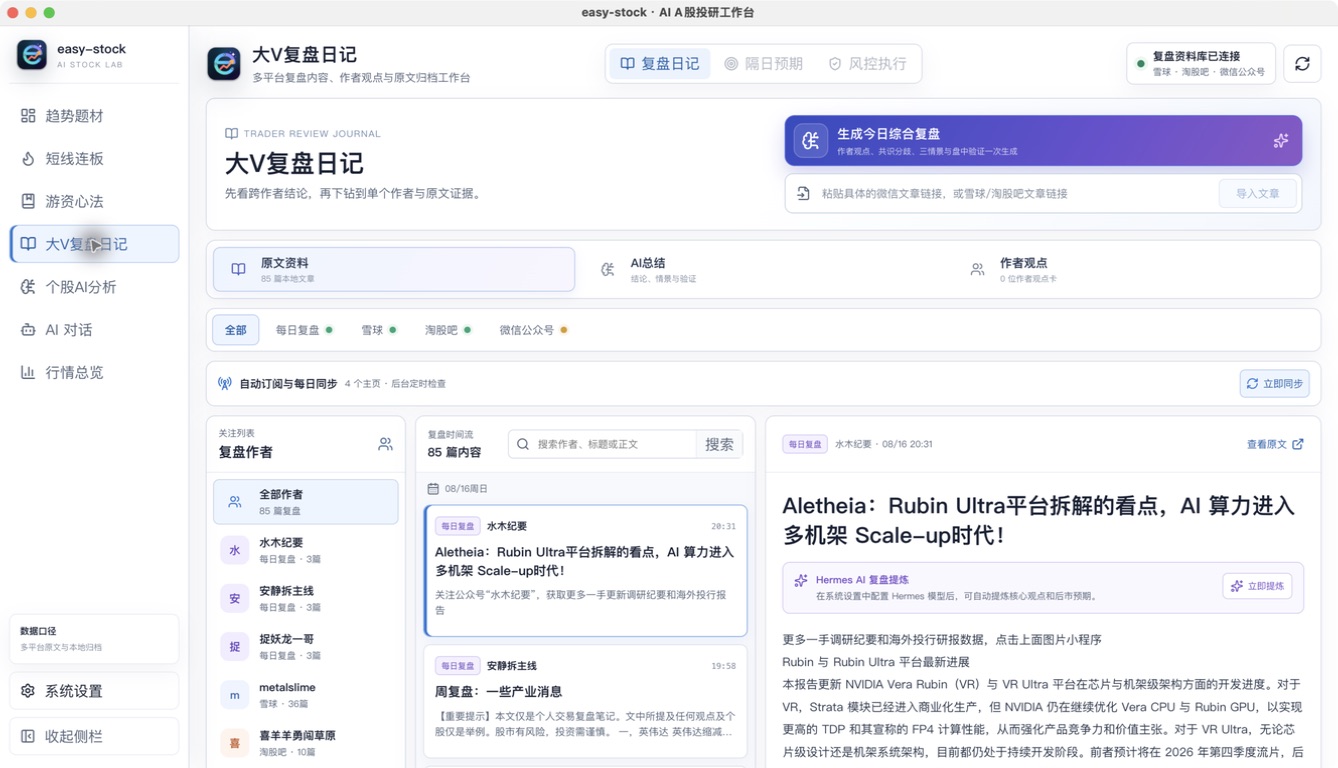
Task: Click the easy-stock logo icon in sidebar
Action: tap(32, 55)
